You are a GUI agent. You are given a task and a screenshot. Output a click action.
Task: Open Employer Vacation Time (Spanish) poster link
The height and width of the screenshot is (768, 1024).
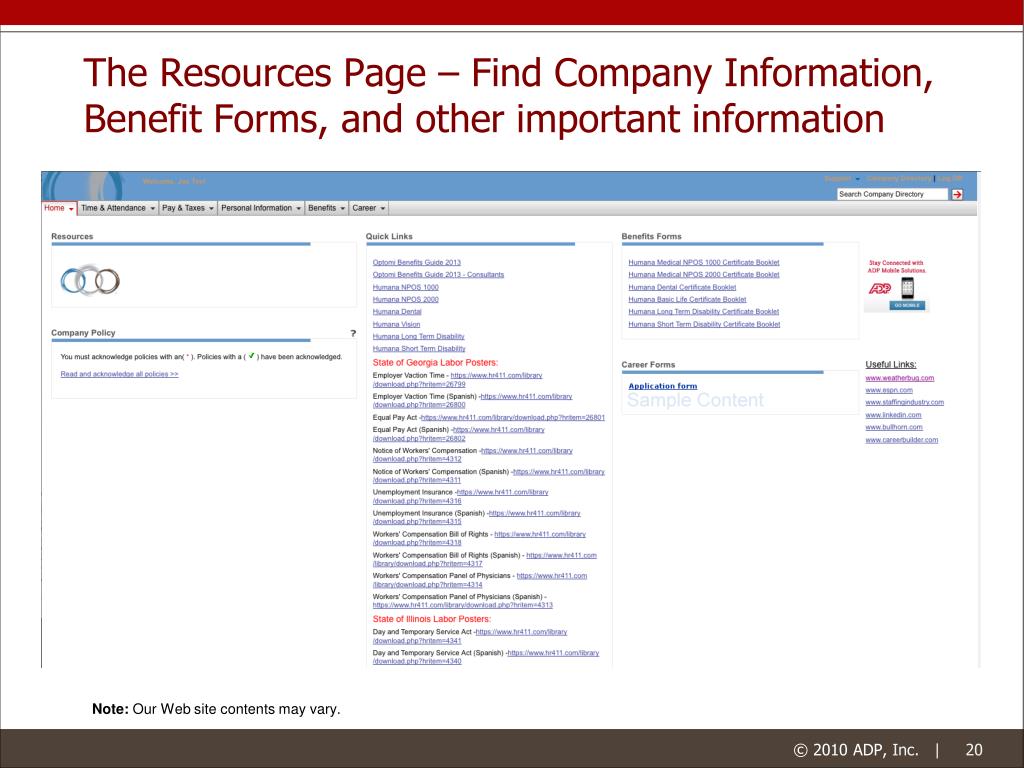coord(526,397)
